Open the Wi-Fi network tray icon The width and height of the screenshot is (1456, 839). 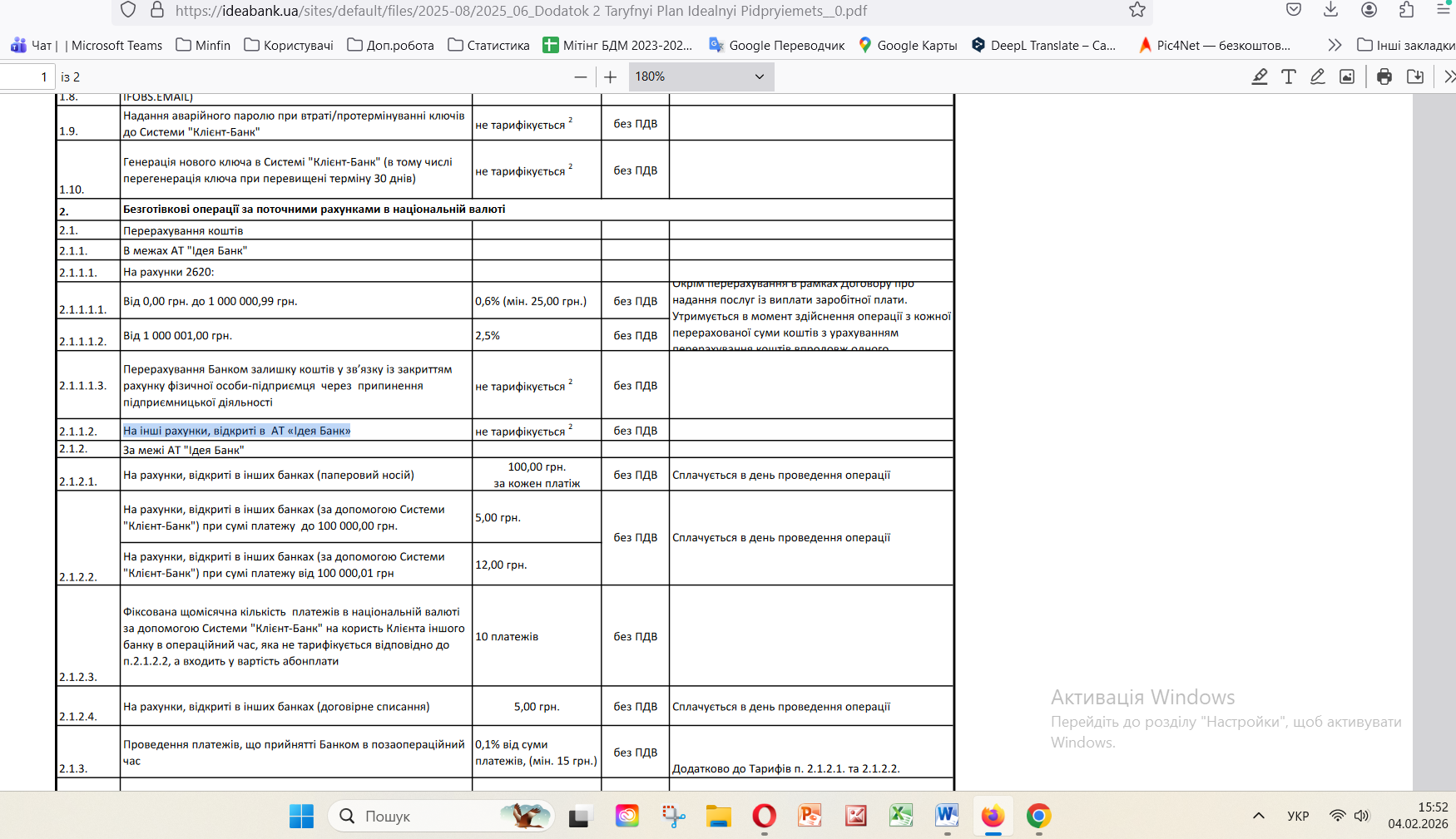point(1337,816)
